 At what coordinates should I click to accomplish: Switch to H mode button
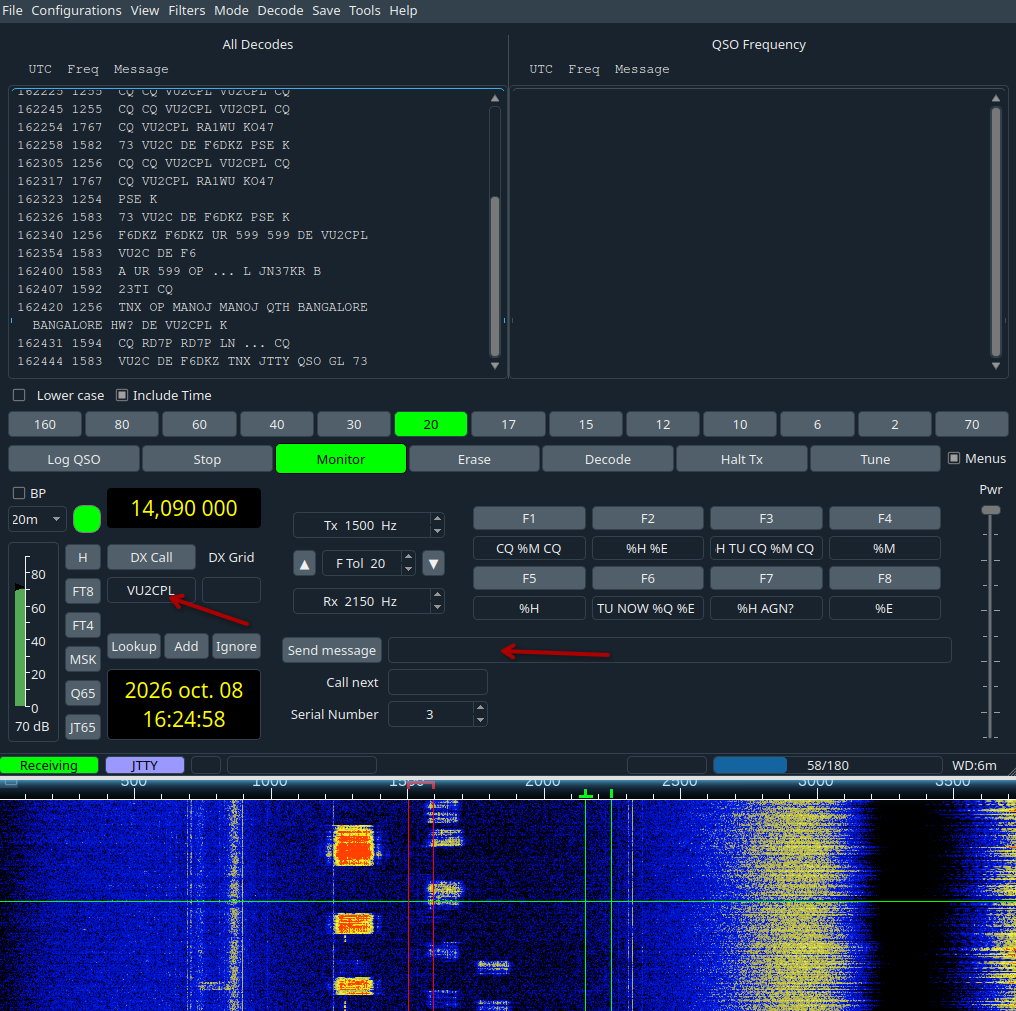tap(83, 557)
